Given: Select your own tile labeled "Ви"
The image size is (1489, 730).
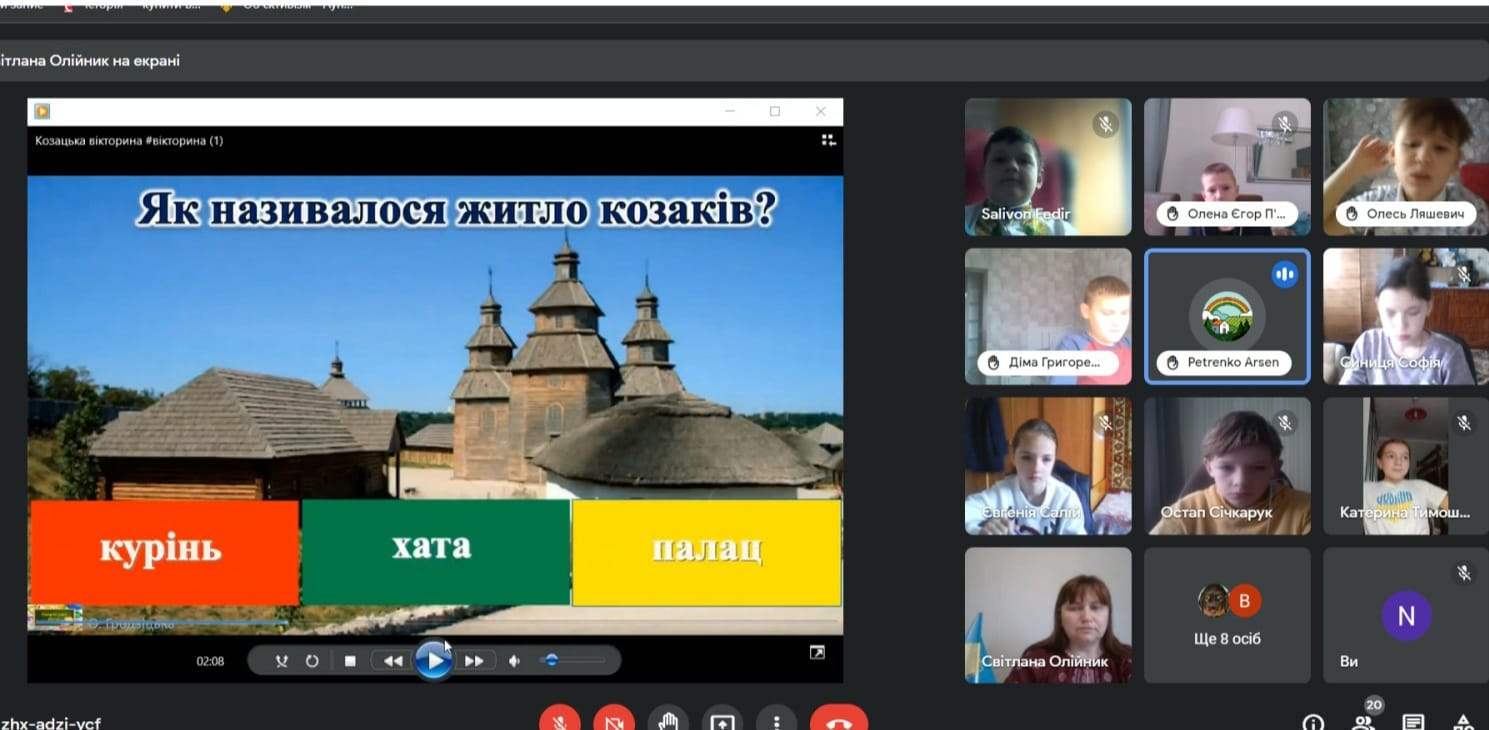Looking at the screenshot, I should tap(1406, 615).
